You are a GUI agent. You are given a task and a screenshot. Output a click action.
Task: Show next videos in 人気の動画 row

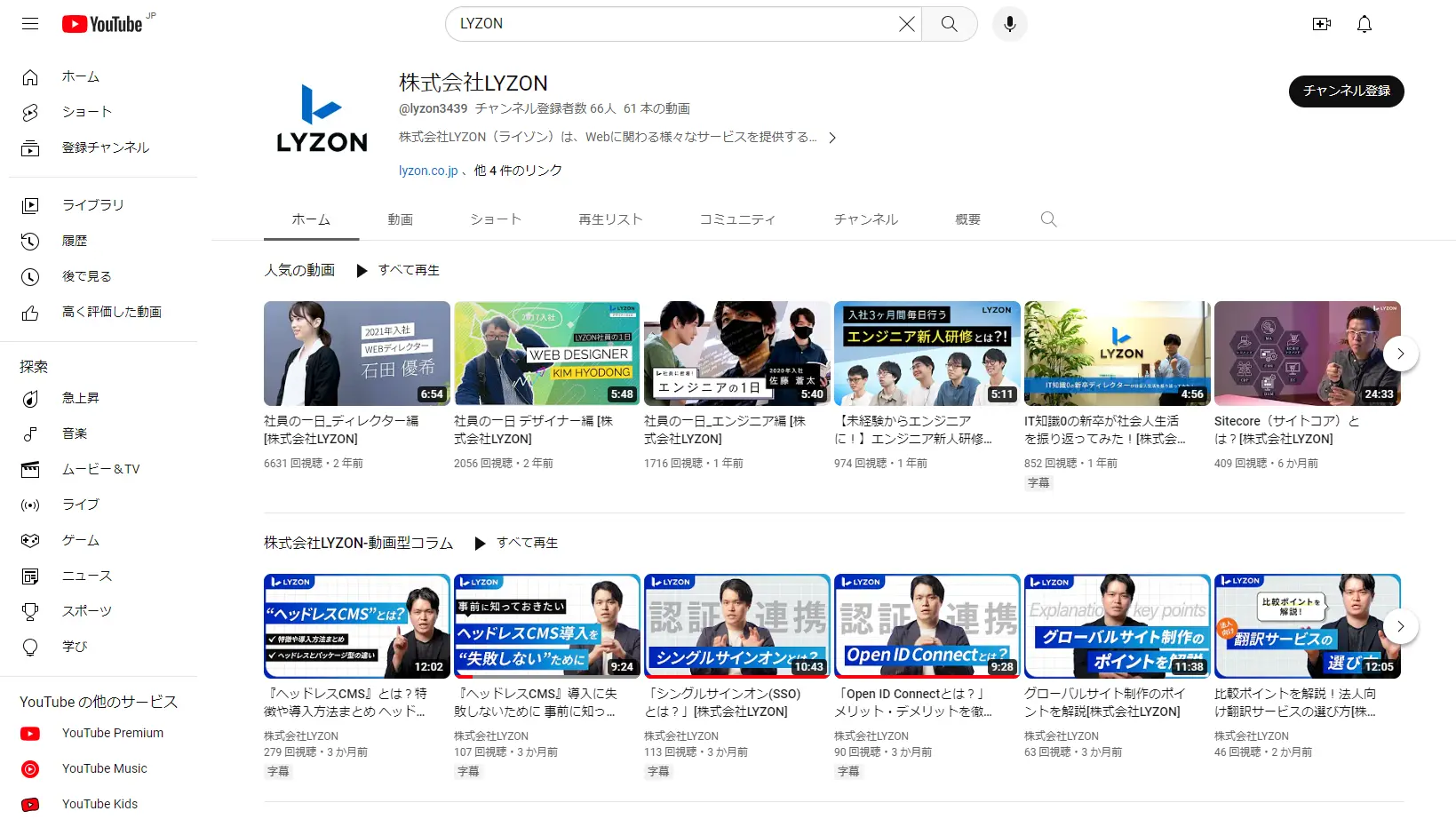1401,354
